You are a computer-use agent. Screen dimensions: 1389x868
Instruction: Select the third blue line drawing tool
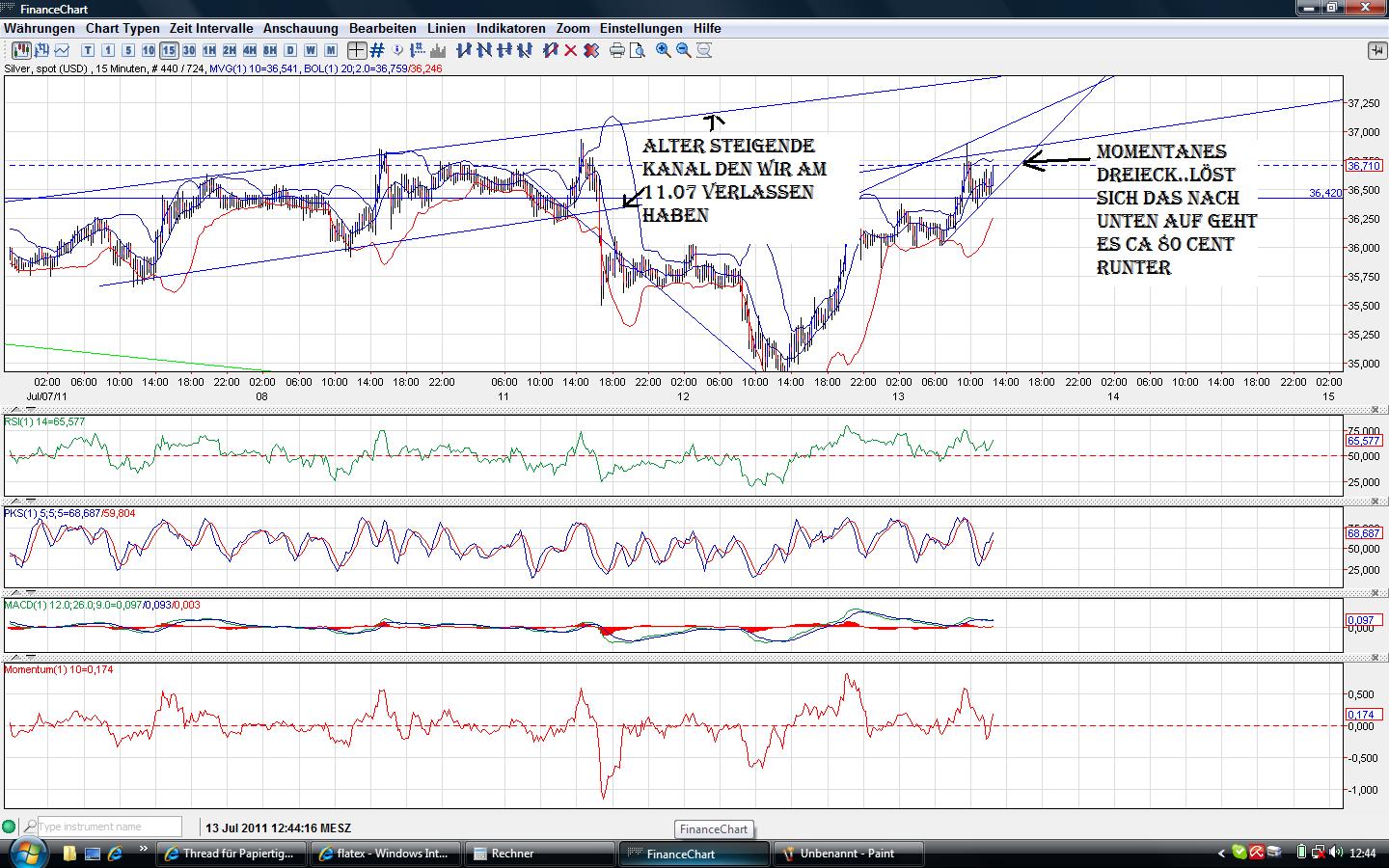504,50
